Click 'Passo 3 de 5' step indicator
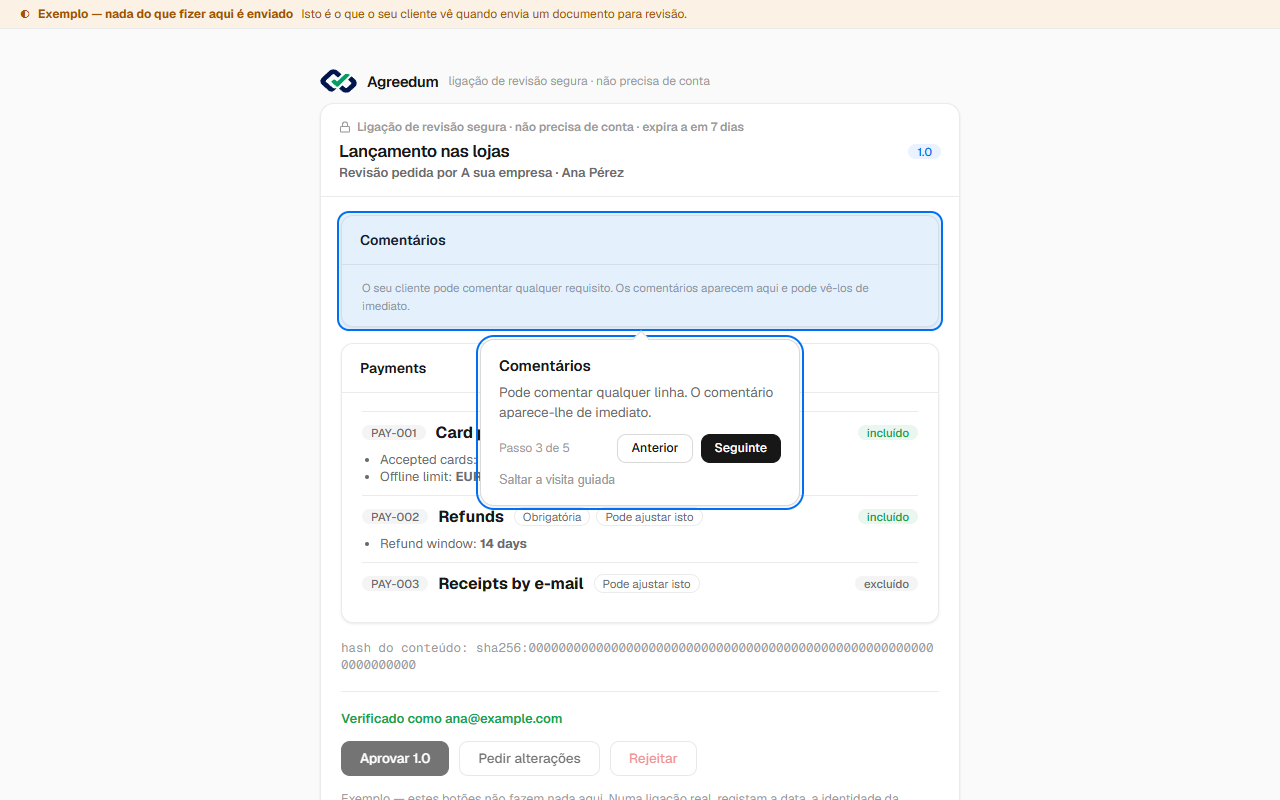This screenshot has height=800, width=1280. click(x=534, y=448)
